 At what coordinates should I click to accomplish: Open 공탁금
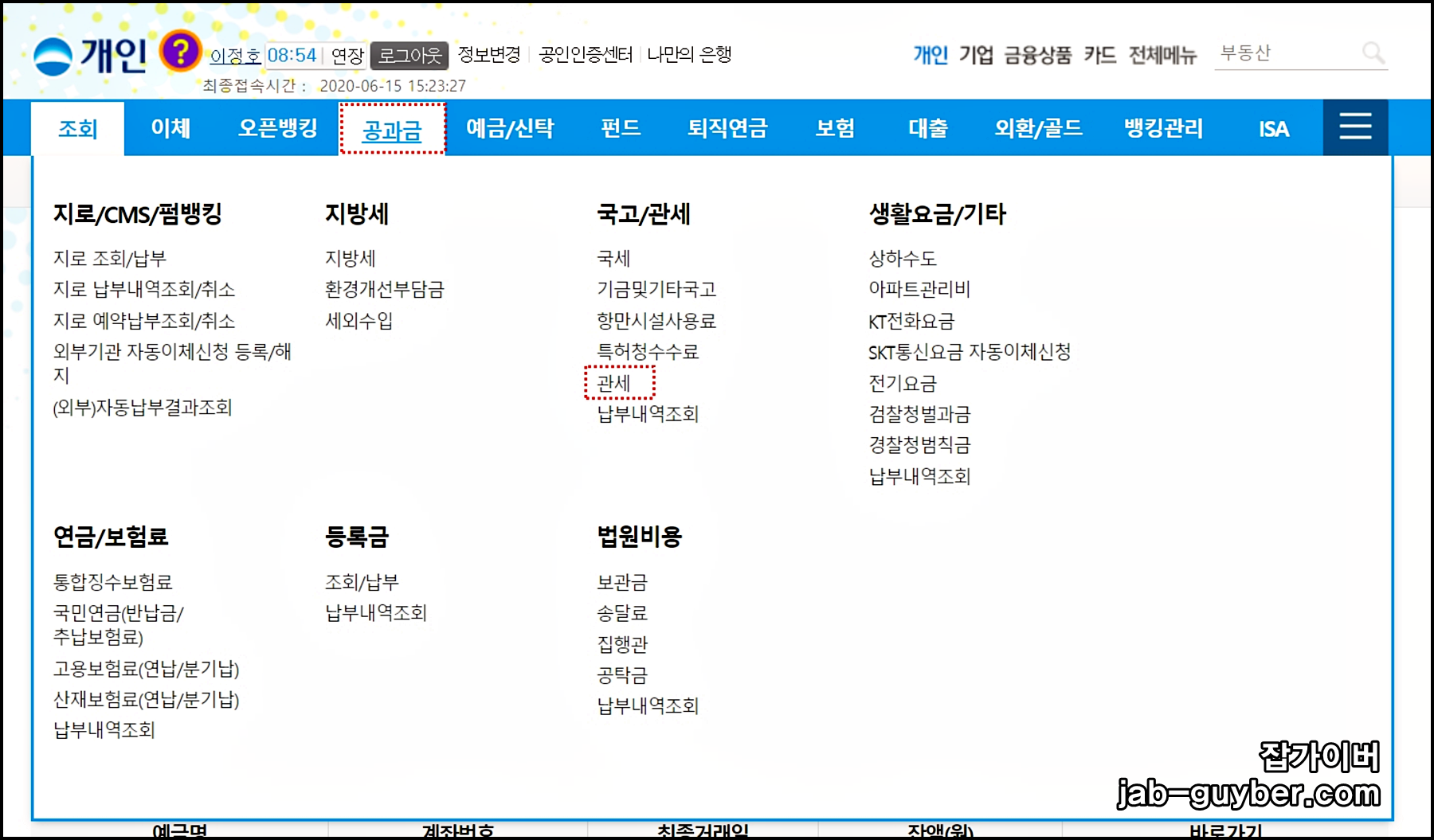coord(622,675)
